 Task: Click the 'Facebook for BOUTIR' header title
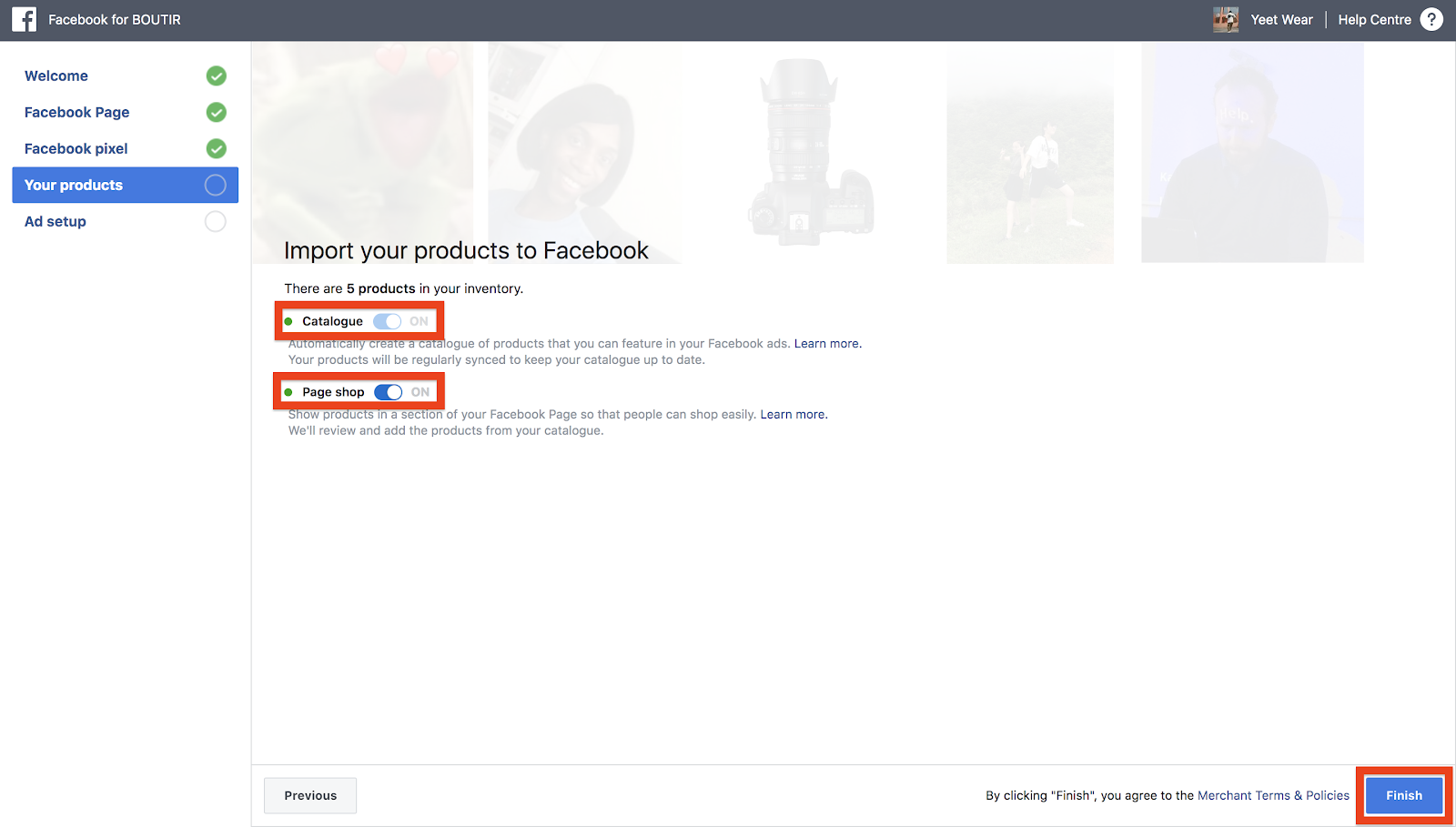pyautogui.click(x=115, y=19)
